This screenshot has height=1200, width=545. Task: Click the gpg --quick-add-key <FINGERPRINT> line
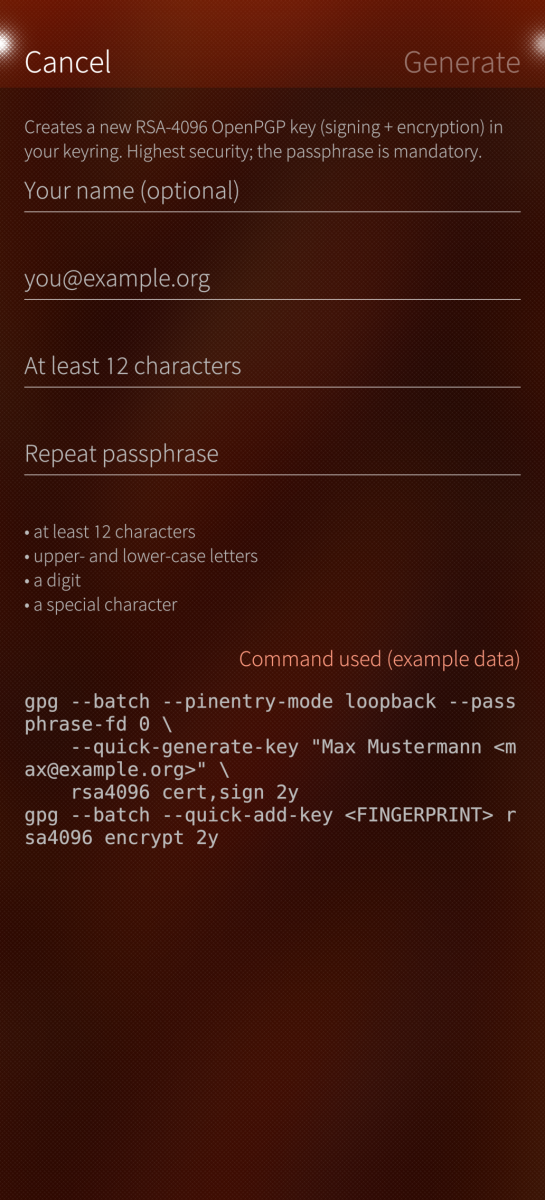pos(270,815)
